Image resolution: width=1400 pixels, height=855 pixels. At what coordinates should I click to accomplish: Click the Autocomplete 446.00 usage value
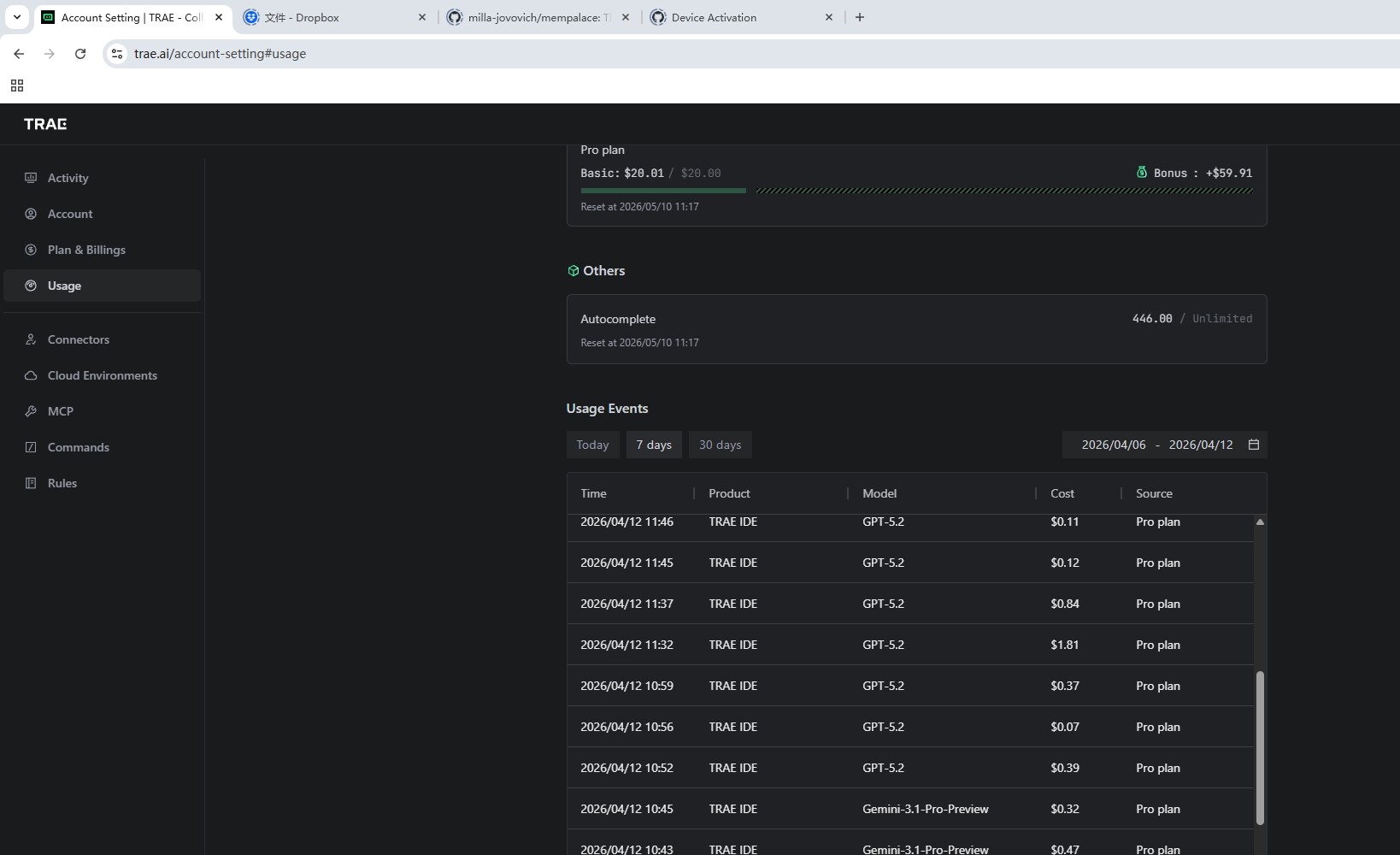pos(1152,318)
